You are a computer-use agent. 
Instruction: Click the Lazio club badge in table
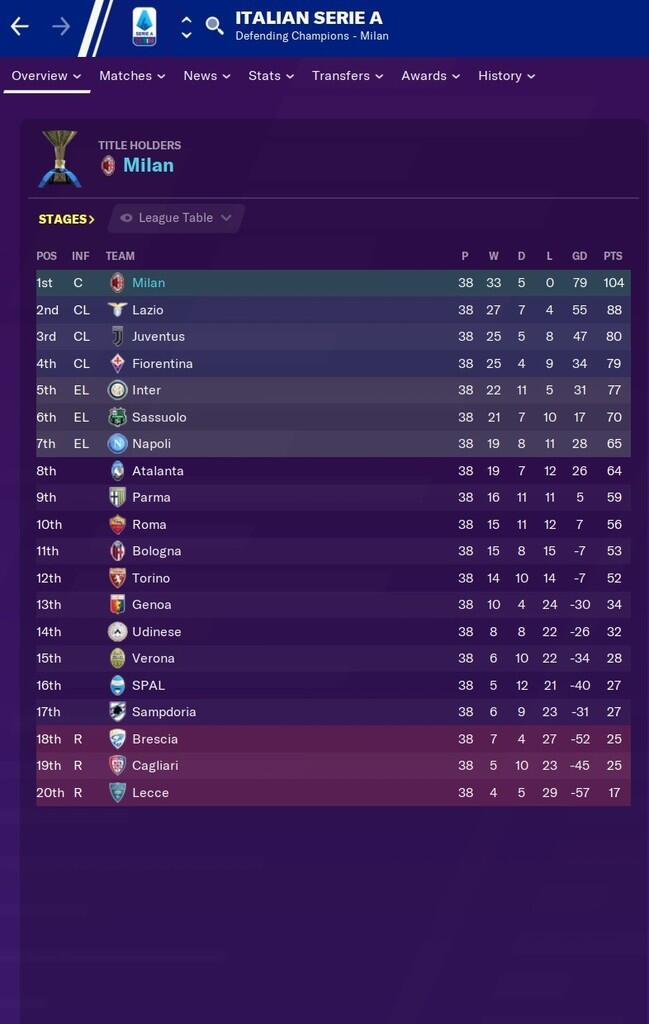click(x=117, y=310)
